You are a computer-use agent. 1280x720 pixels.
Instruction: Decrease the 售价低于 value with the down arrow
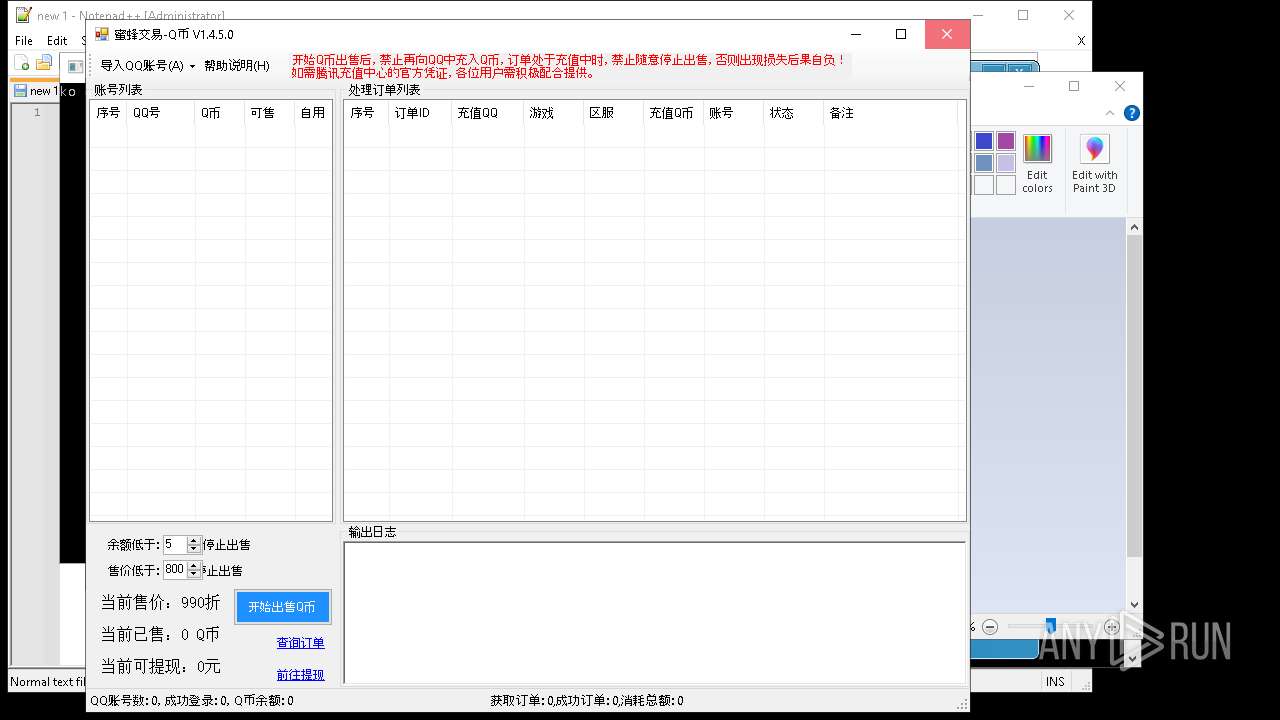(194, 574)
